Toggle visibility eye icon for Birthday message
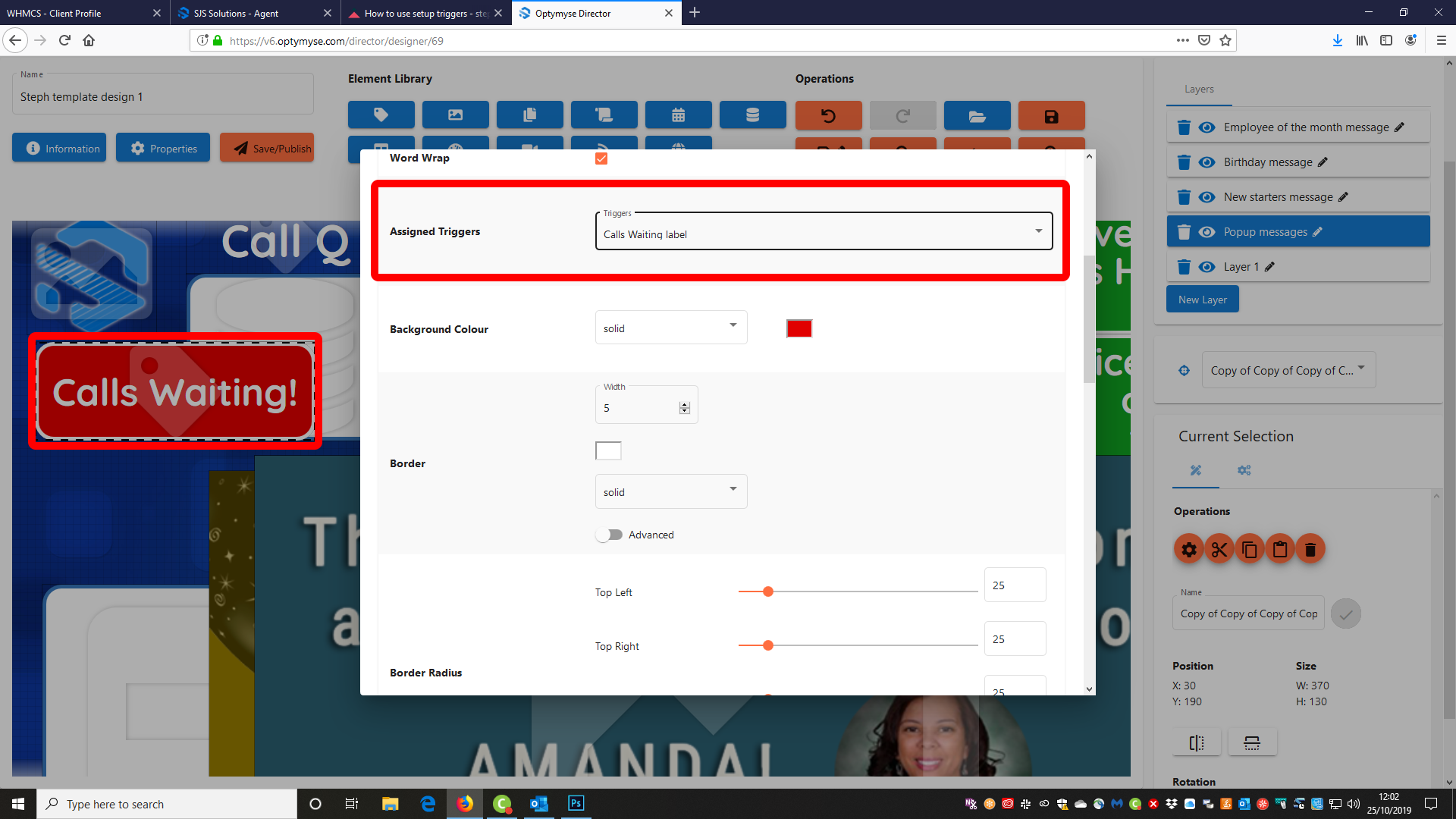Screen dimensions: 1456x819 coord(1208,162)
